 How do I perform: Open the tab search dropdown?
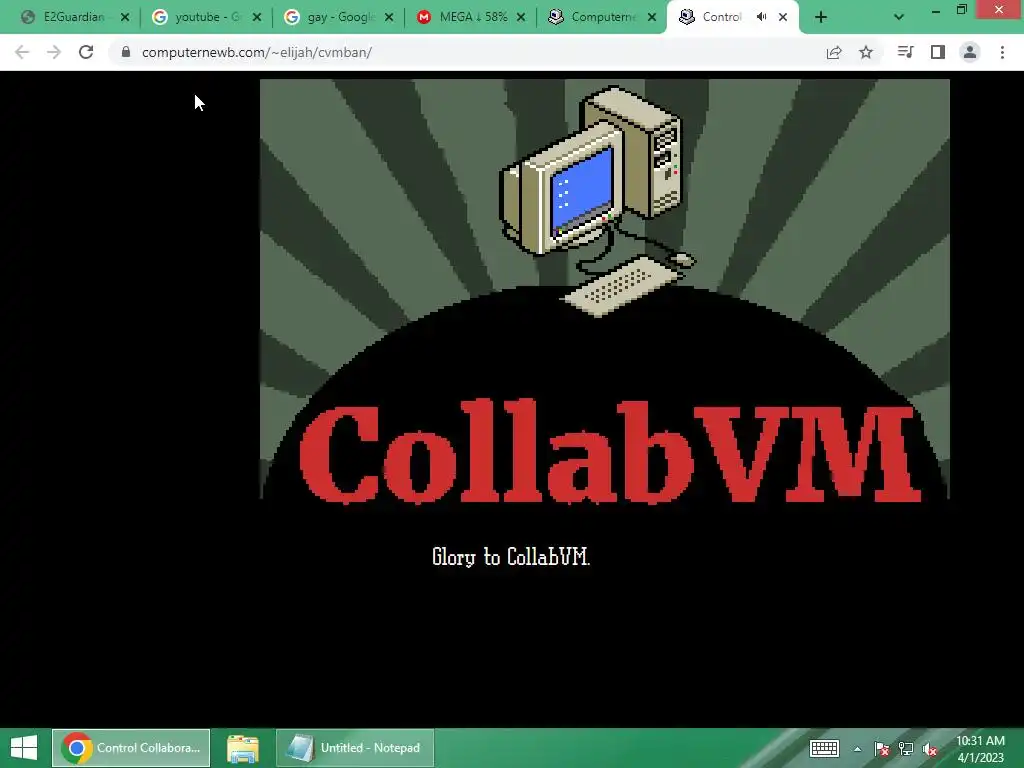coord(899,18)
